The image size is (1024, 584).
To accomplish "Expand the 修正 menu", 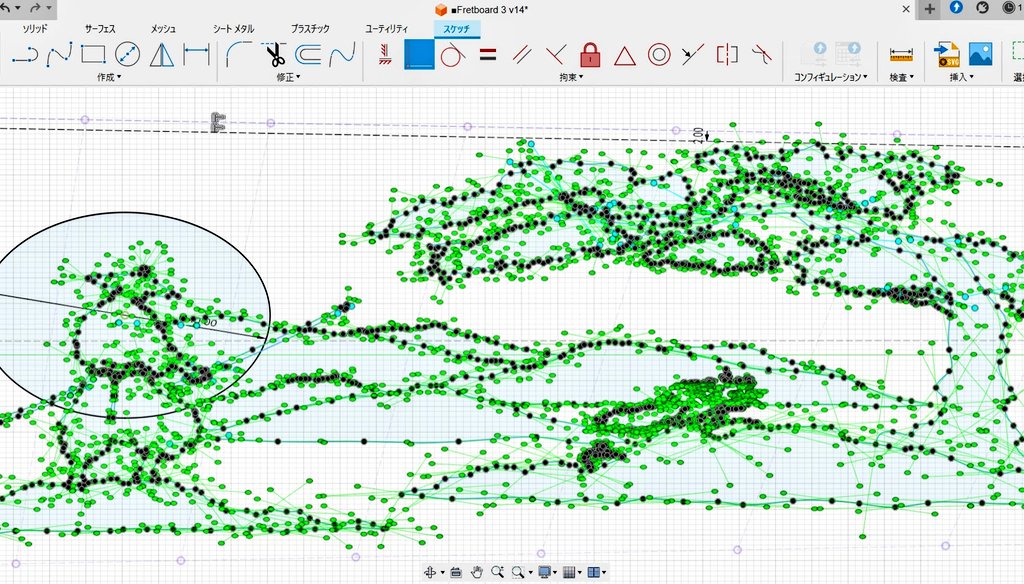I will pyautogui.click(x=288, y=77).
